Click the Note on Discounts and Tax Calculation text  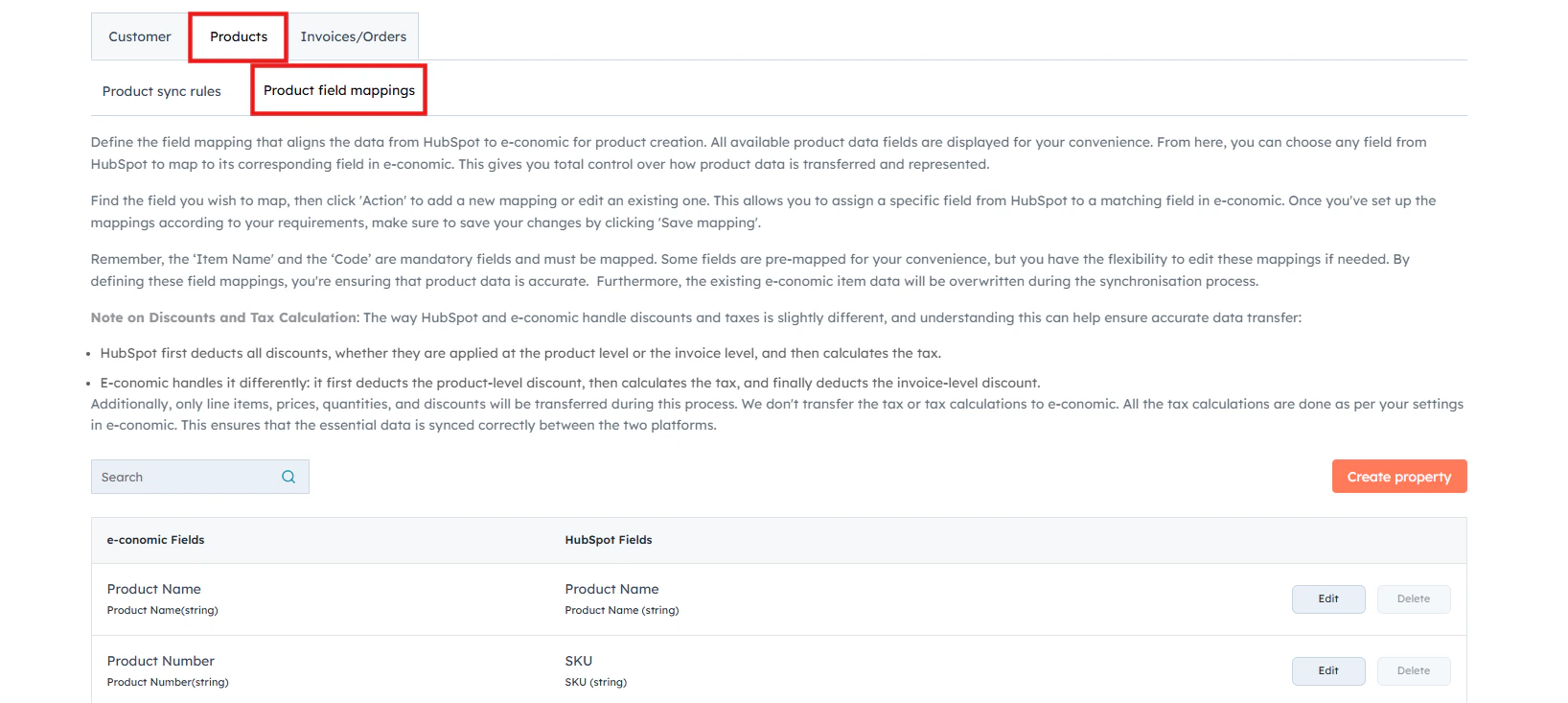224,317
